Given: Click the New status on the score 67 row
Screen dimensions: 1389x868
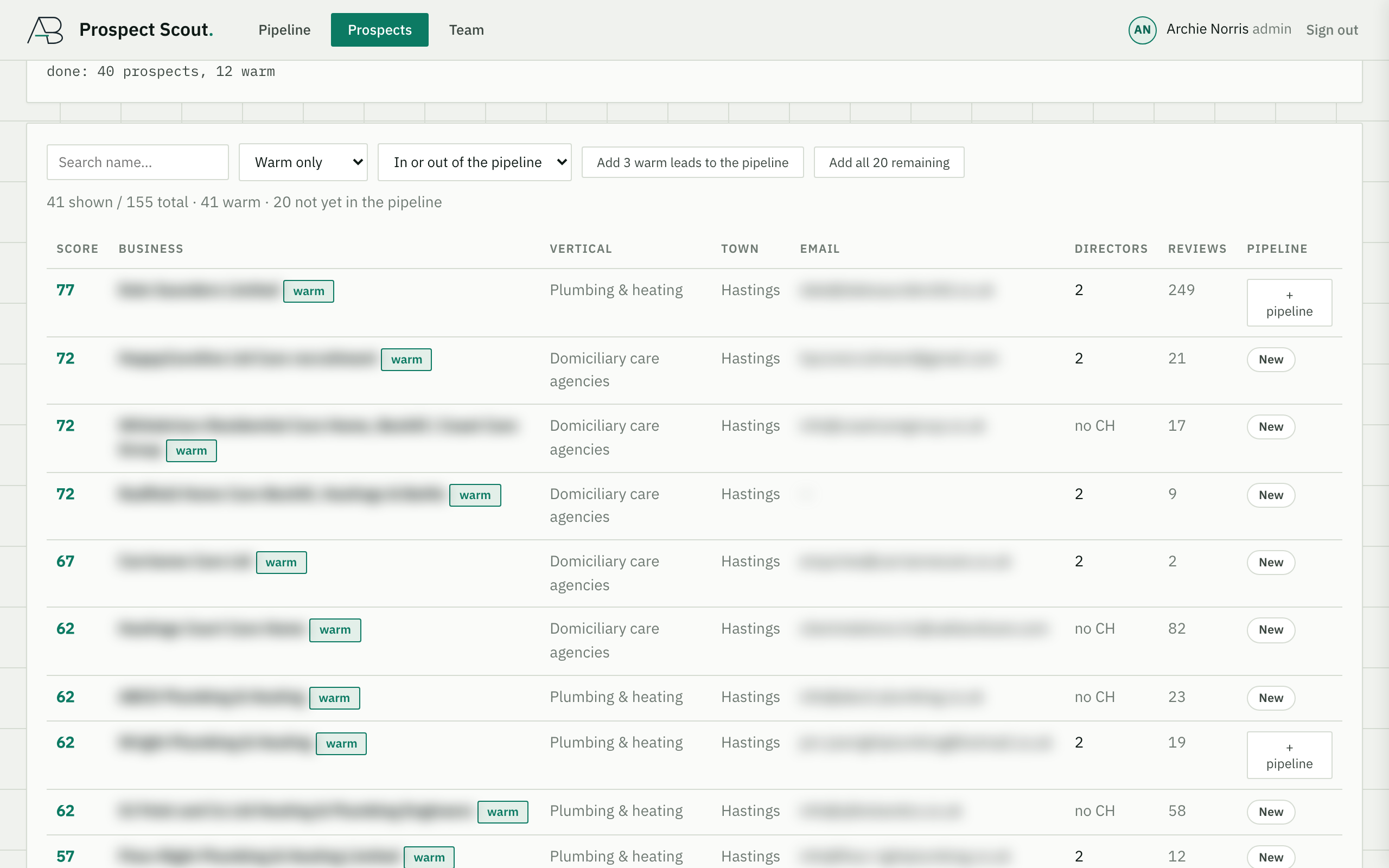Looking at the screenshot, I should [1271, 562].
